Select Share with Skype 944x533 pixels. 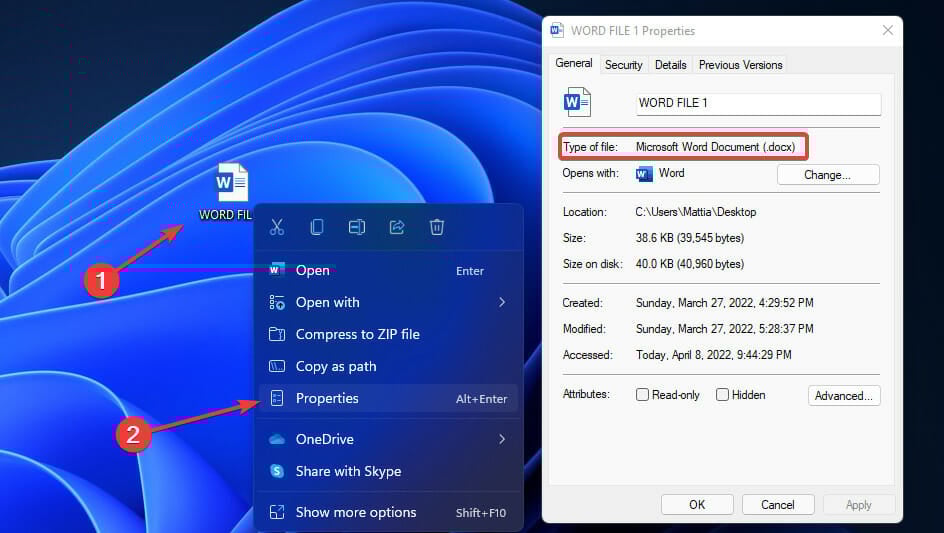click(x=388, y=471)
